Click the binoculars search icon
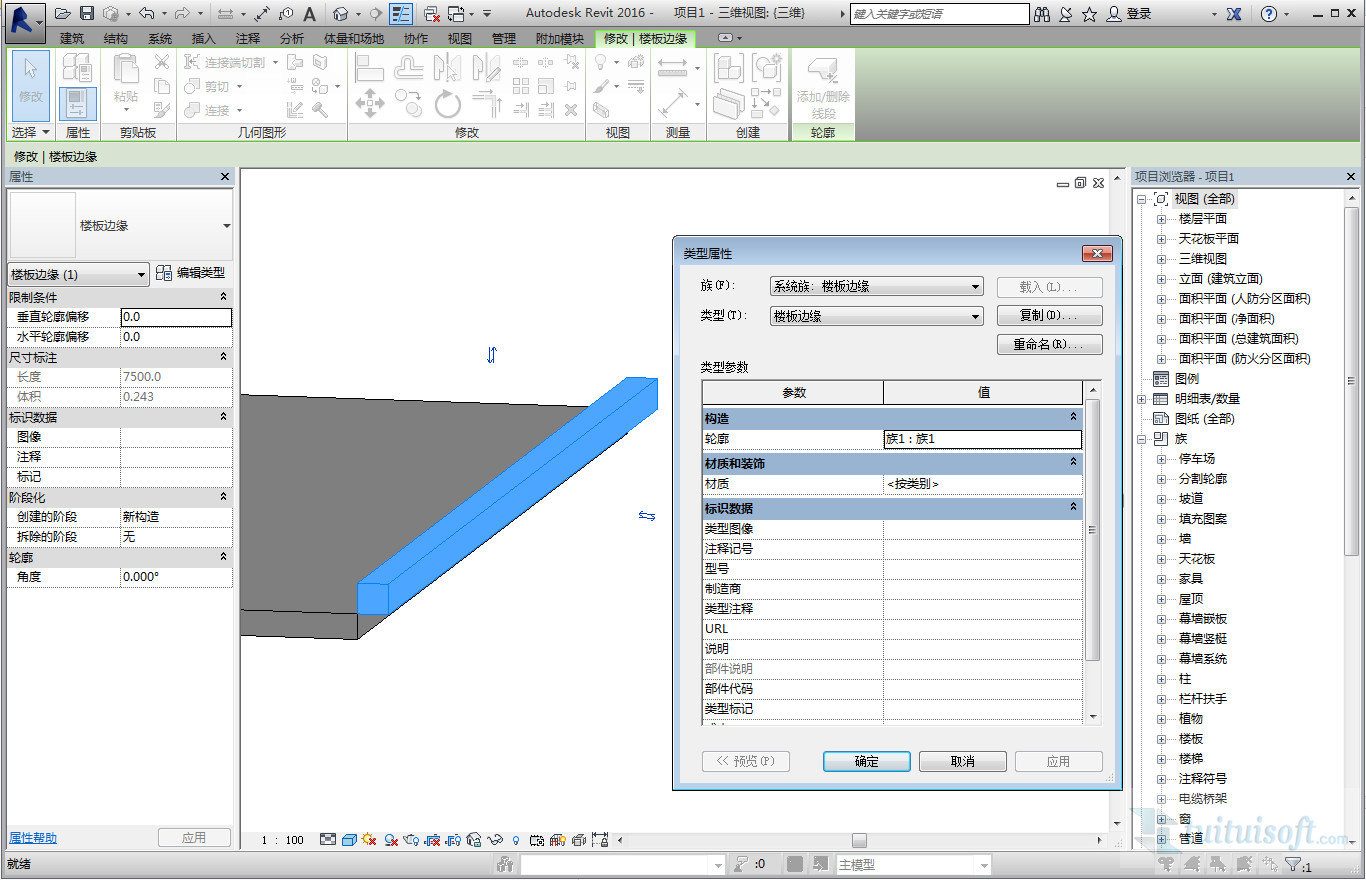Screen dimensions: 1366x880 pyautogui.click(x=1042, y=14)
